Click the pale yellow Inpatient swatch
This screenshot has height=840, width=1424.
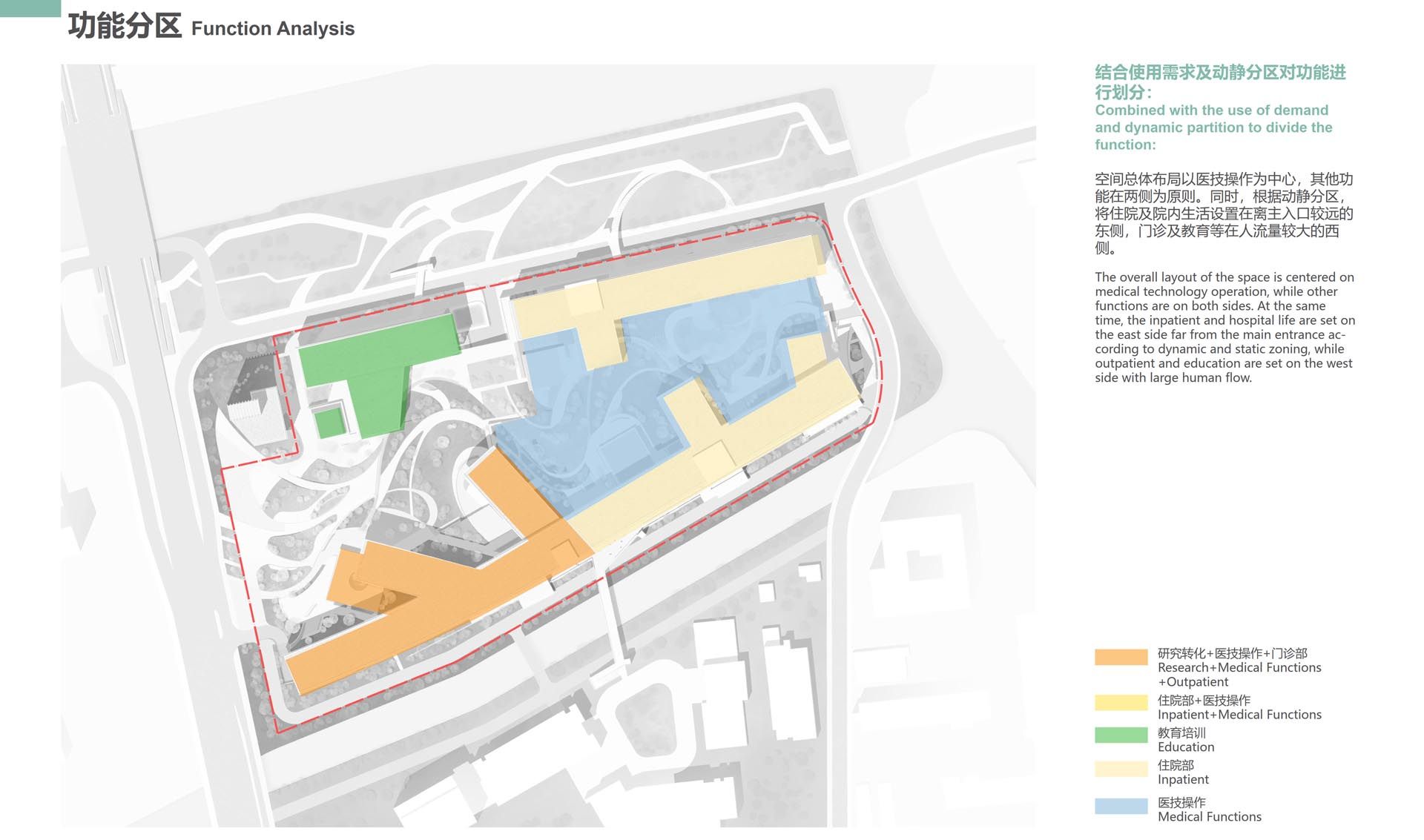point(1121,768)
